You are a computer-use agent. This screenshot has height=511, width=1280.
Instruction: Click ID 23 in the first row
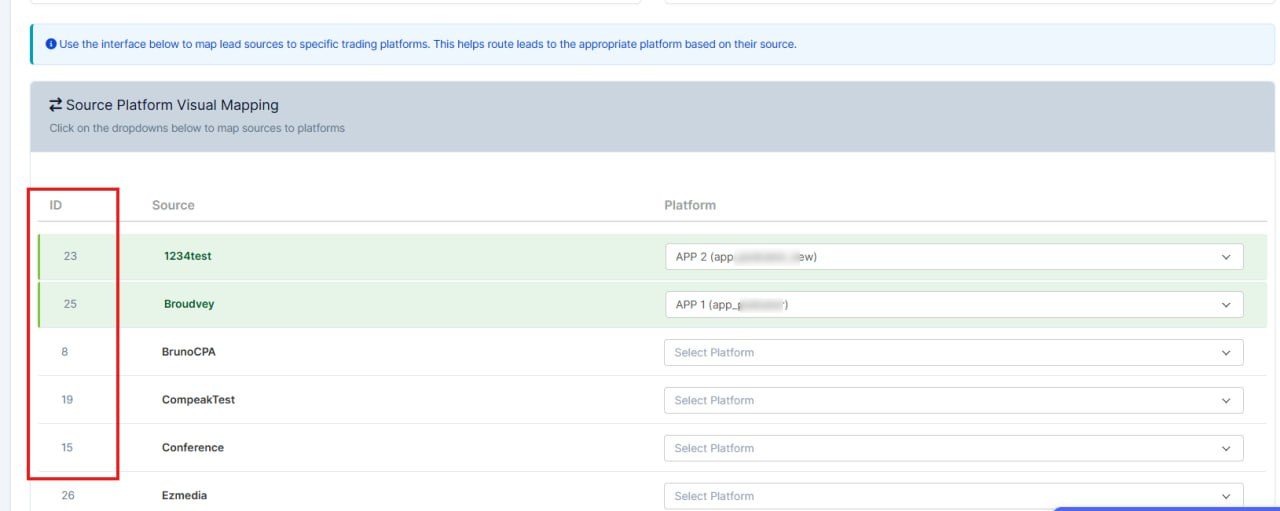70,256
